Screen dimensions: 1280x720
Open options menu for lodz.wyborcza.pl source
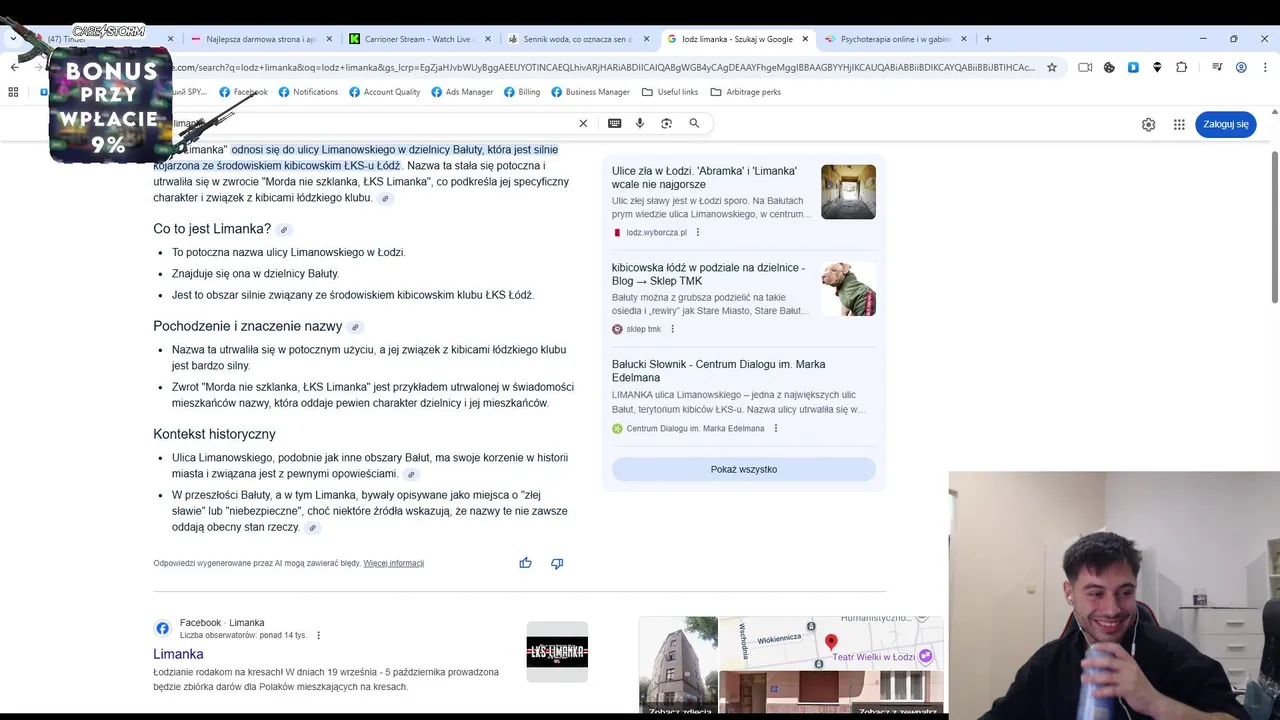(698, 232)
